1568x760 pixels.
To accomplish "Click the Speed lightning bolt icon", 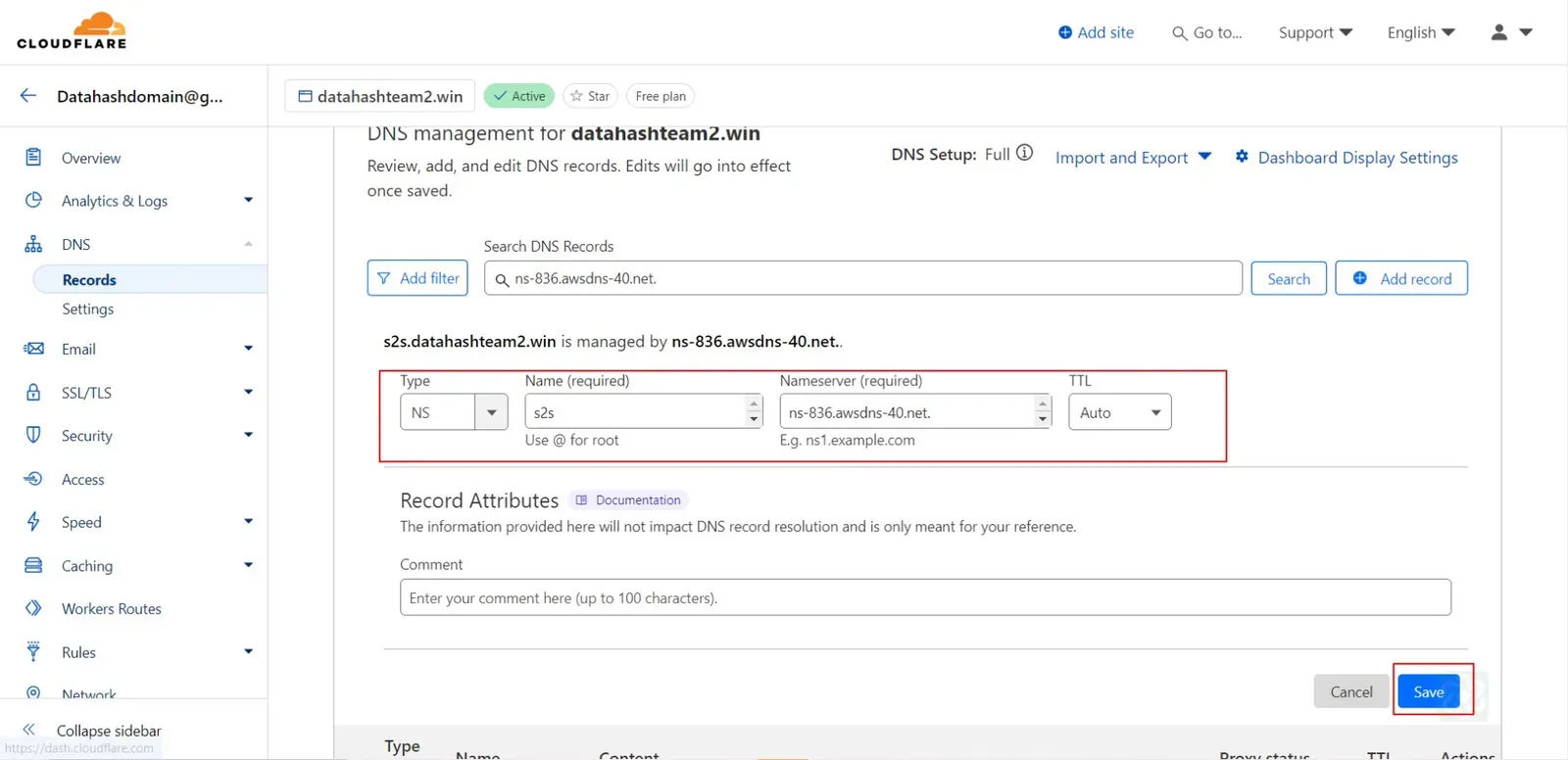I will [x=33, y=522].
